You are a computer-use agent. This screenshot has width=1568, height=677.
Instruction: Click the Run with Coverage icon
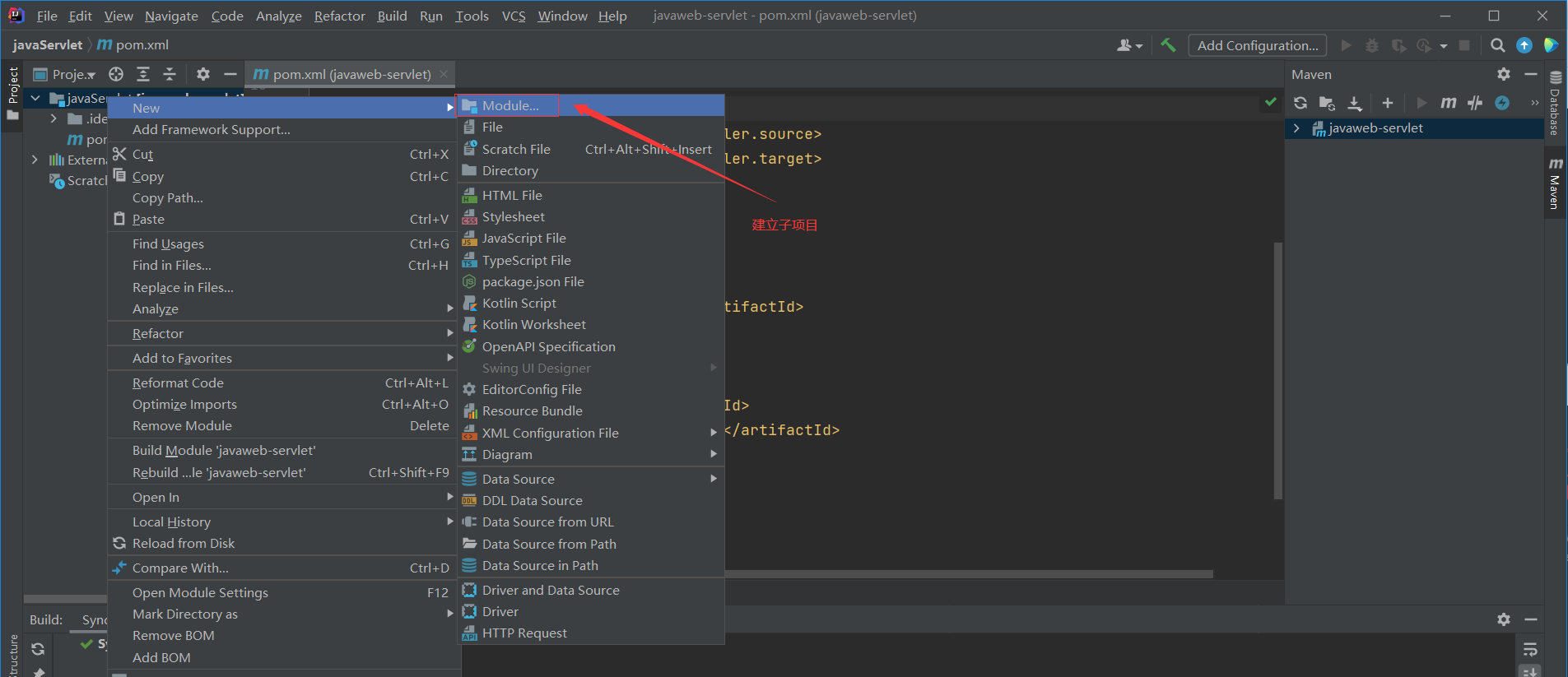tap(1398, 45)
